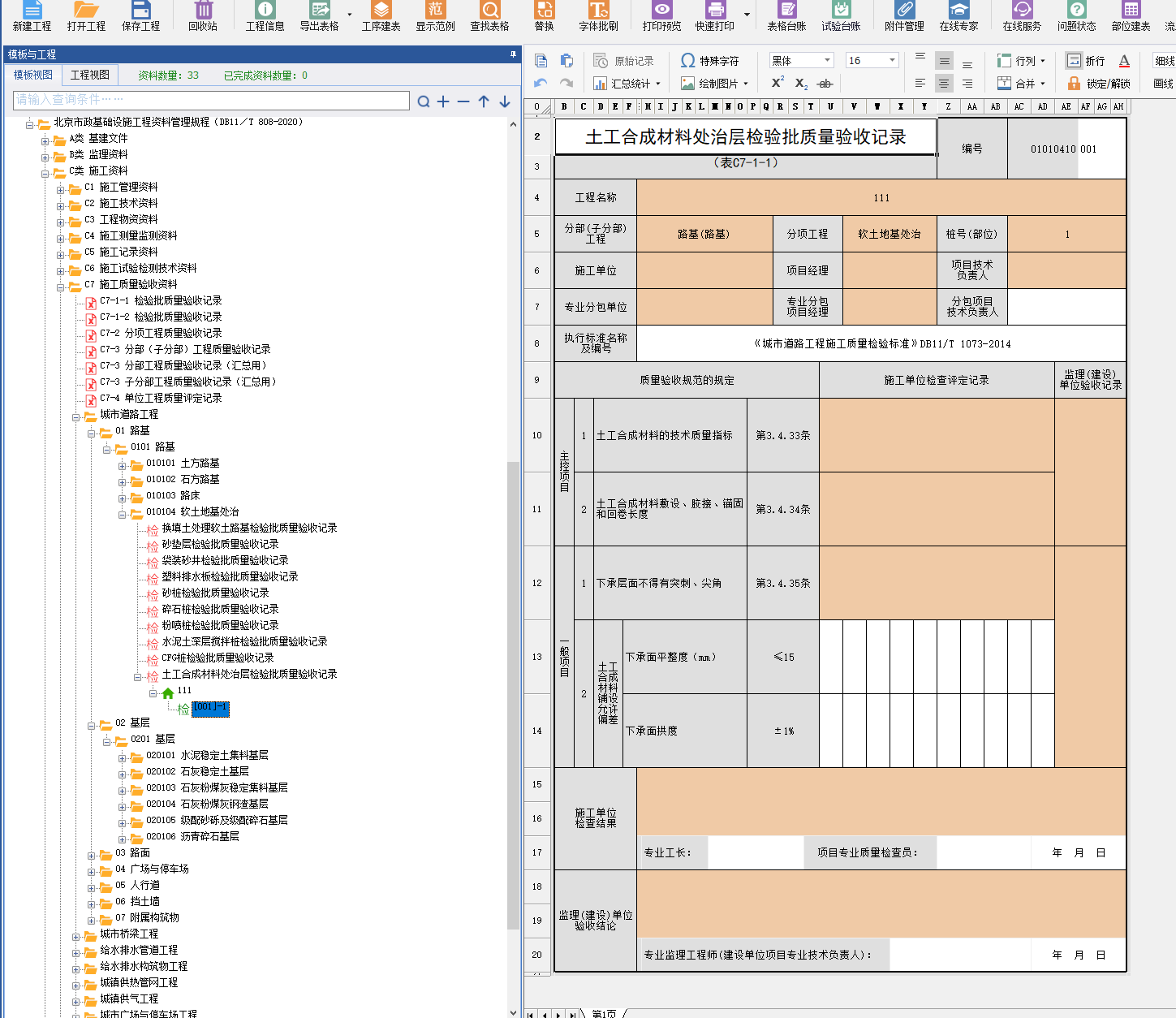The image size is (1176, 1018).
Task: Expand the A类 基建文件 node
Action: 45,140
